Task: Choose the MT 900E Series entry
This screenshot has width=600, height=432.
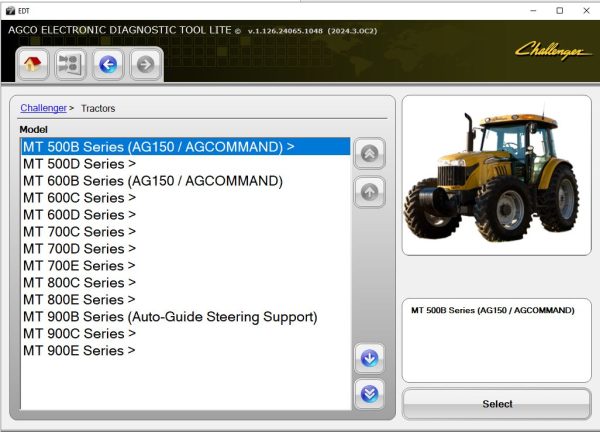Action: [x=186, y=350]
